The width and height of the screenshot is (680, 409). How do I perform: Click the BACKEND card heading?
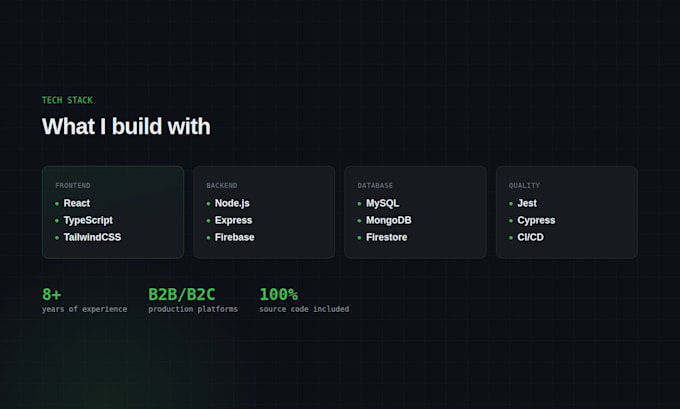pyautogui.click(x=222, y=186)
